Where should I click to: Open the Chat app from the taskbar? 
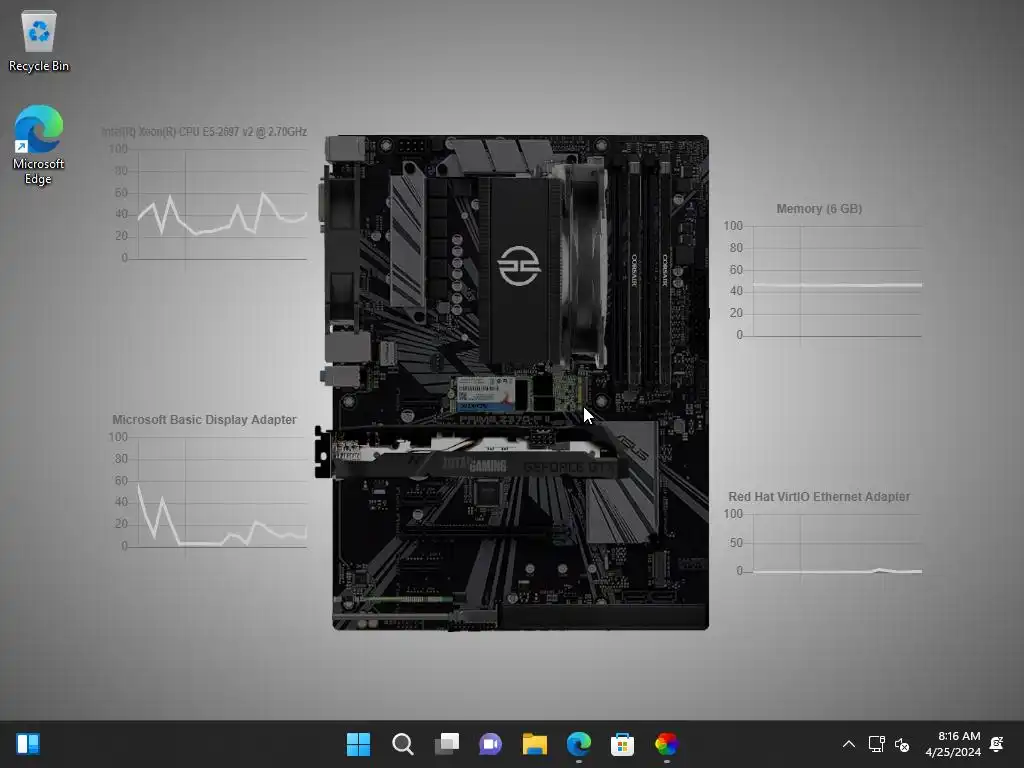pos(490,744)
